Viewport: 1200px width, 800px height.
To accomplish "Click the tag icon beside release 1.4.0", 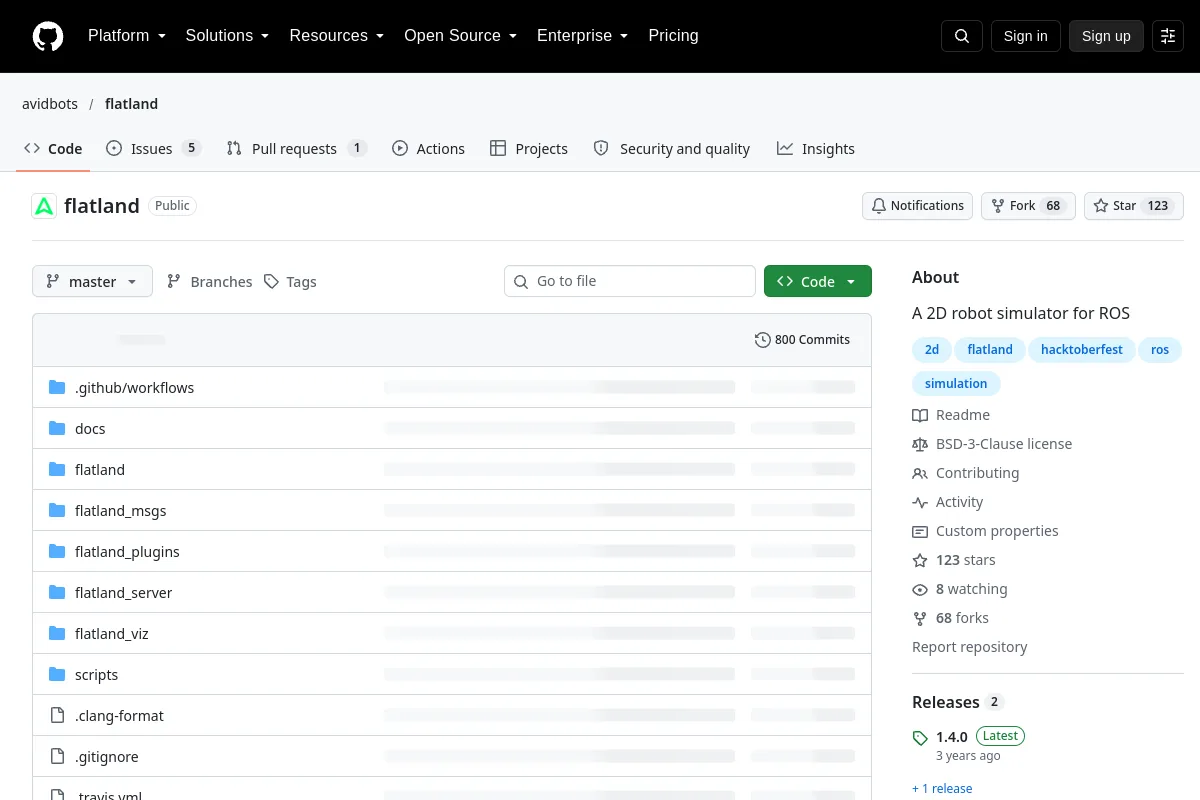I will coord(920,738).
